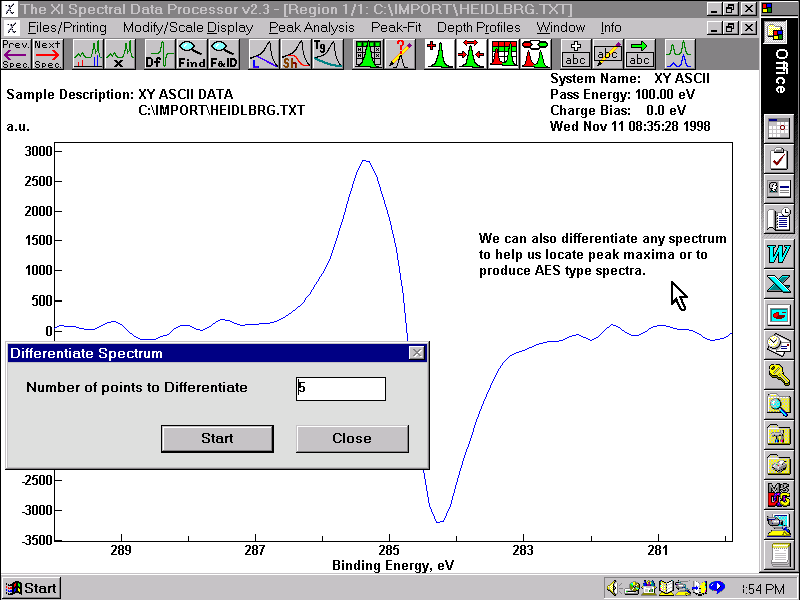Click the Number of points input field
This screenshot has width=800, height=600.
(x=340, y=388)
